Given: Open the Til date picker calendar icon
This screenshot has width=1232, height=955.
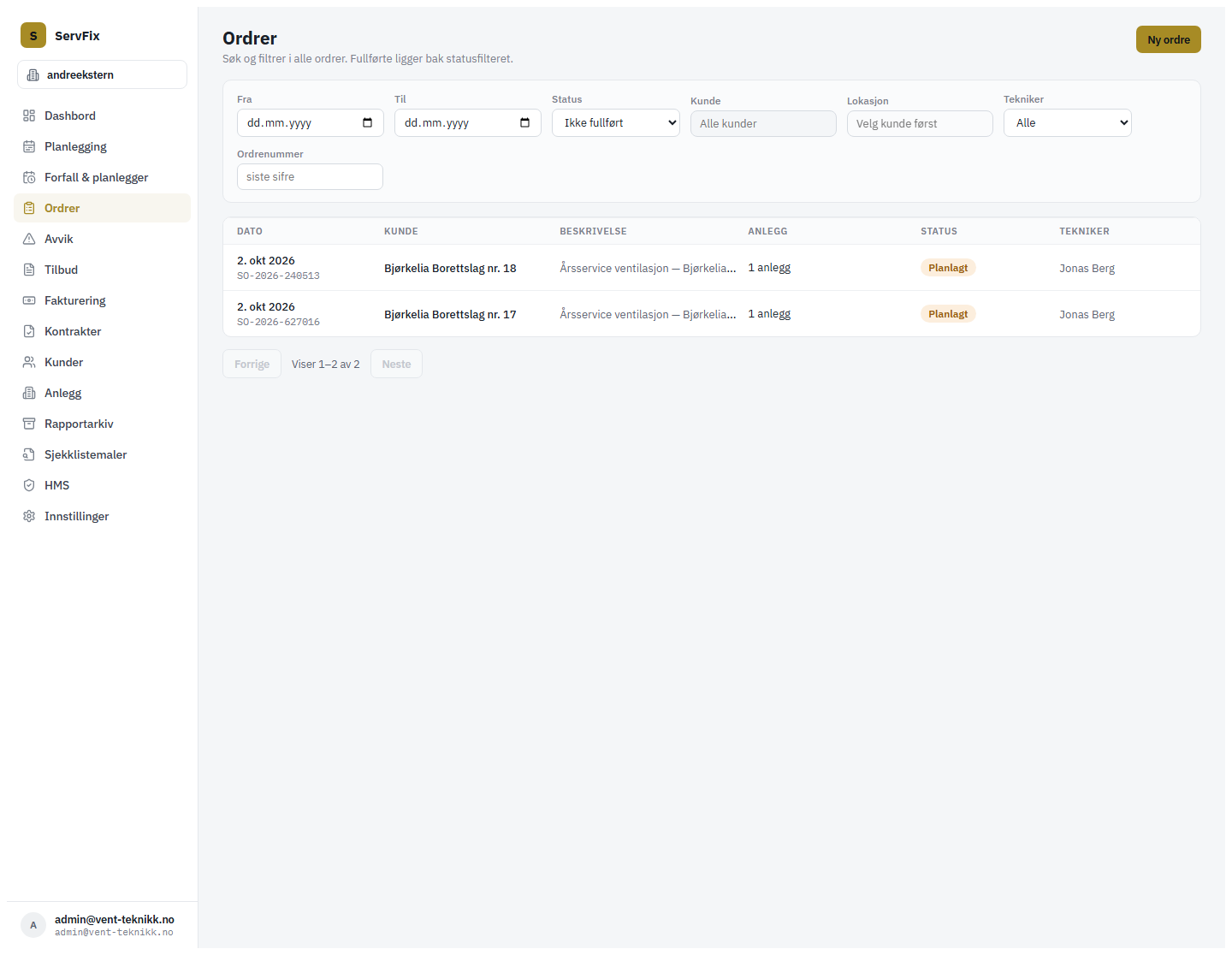Looking at the screenshot, I should pos(525,122).
